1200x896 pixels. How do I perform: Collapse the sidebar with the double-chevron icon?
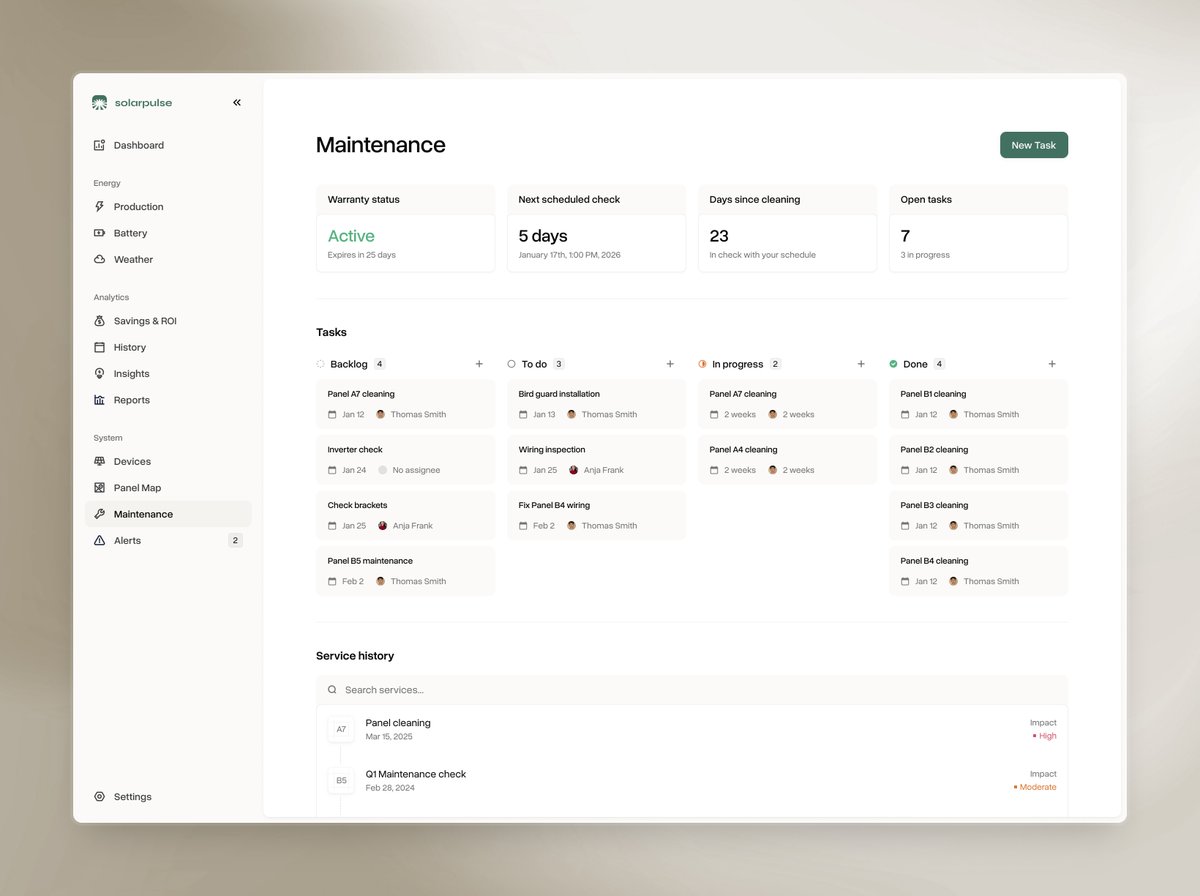(237, 102)
